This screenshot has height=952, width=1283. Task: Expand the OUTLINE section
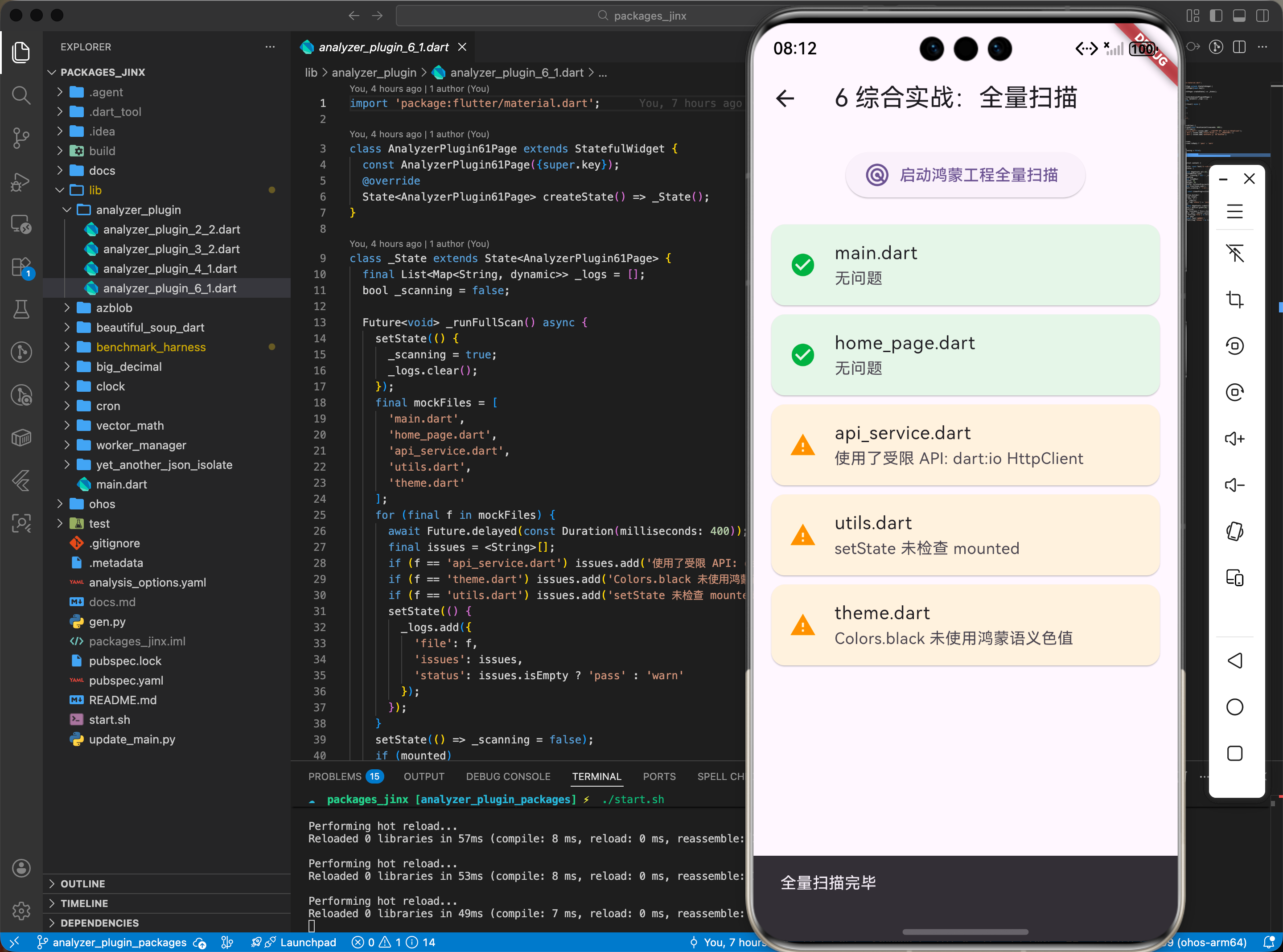(x=82, y=883)
